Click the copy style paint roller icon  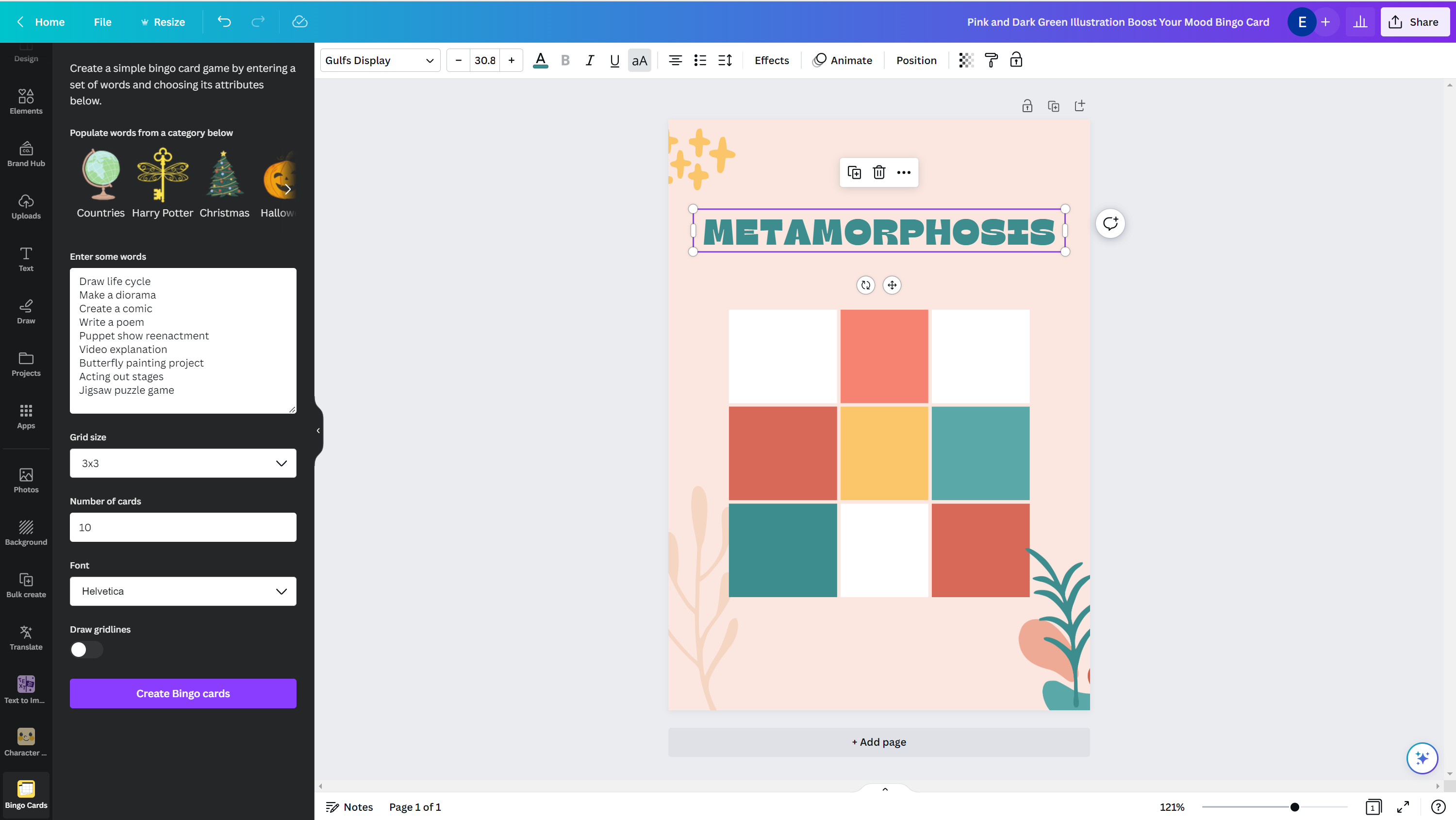(991, 60)
